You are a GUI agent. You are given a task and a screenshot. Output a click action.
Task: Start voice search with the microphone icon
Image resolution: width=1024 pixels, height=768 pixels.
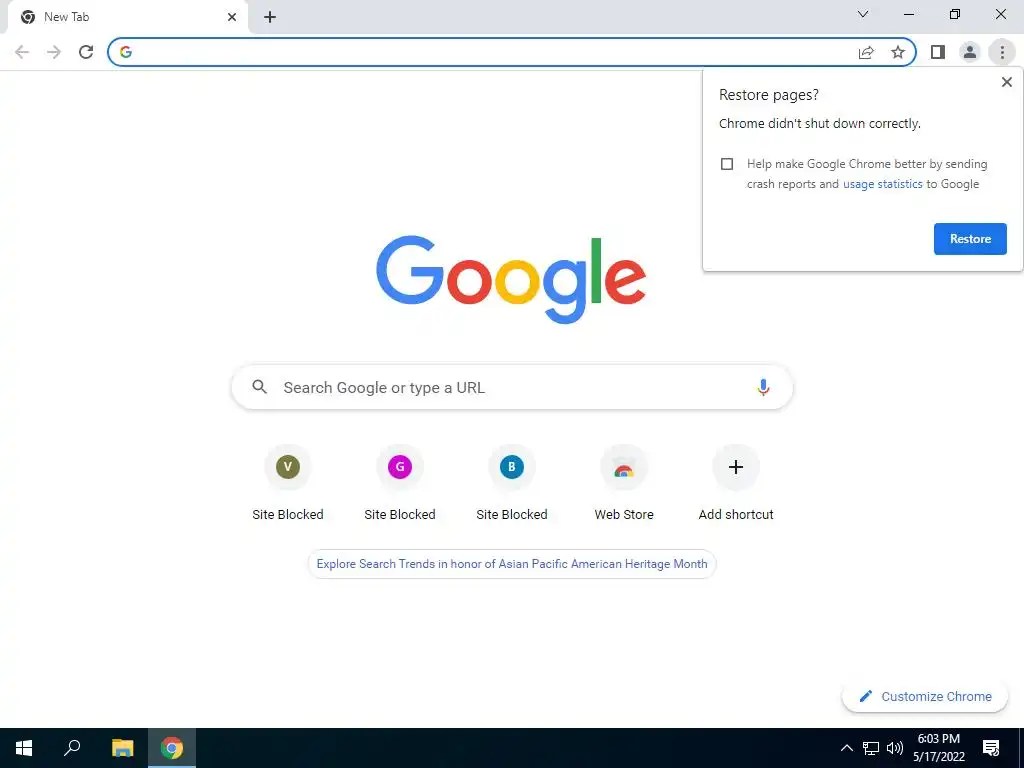(x=763, y=387)
